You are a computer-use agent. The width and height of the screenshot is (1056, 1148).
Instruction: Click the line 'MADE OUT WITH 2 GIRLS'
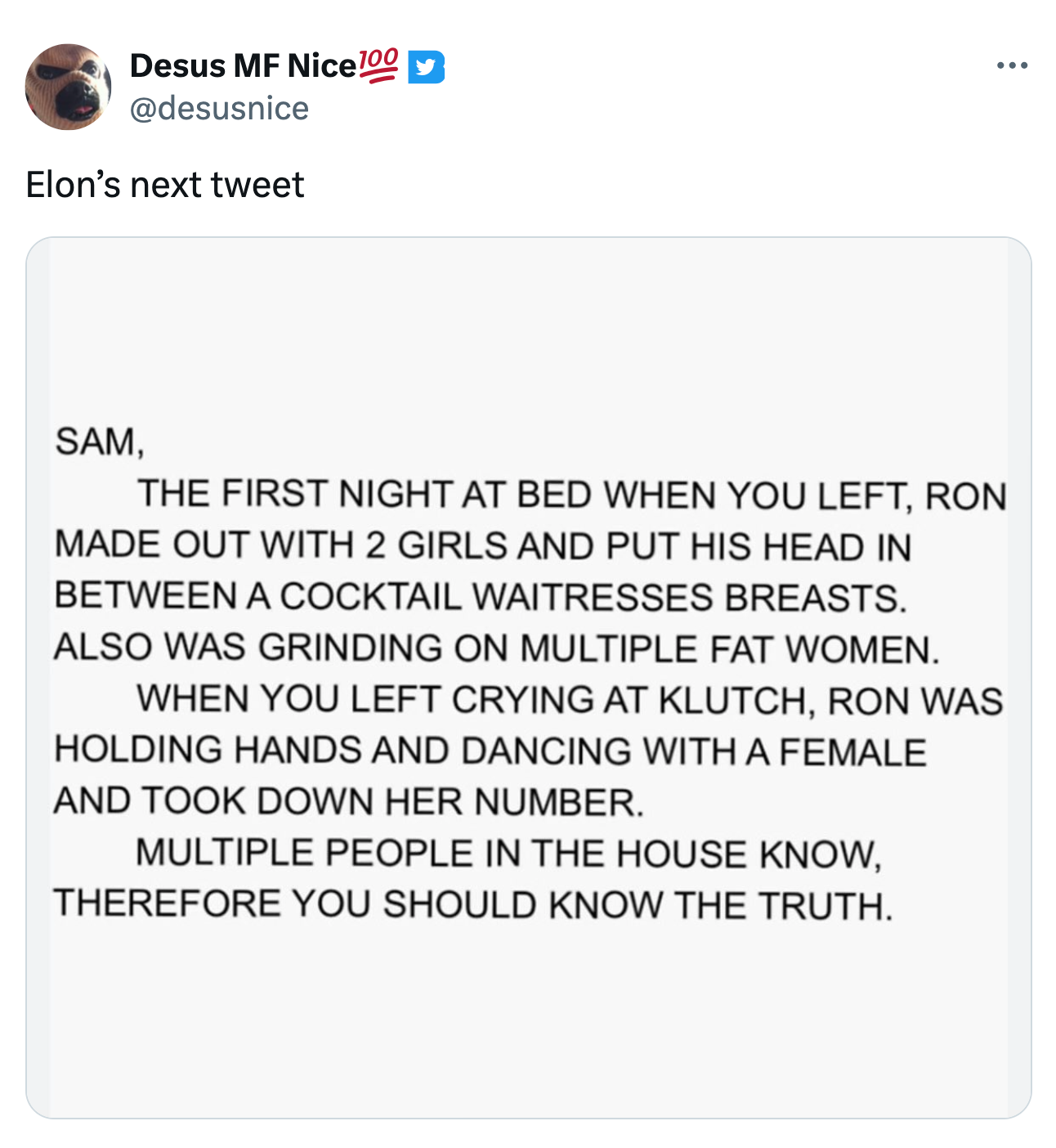click(482, 545)
